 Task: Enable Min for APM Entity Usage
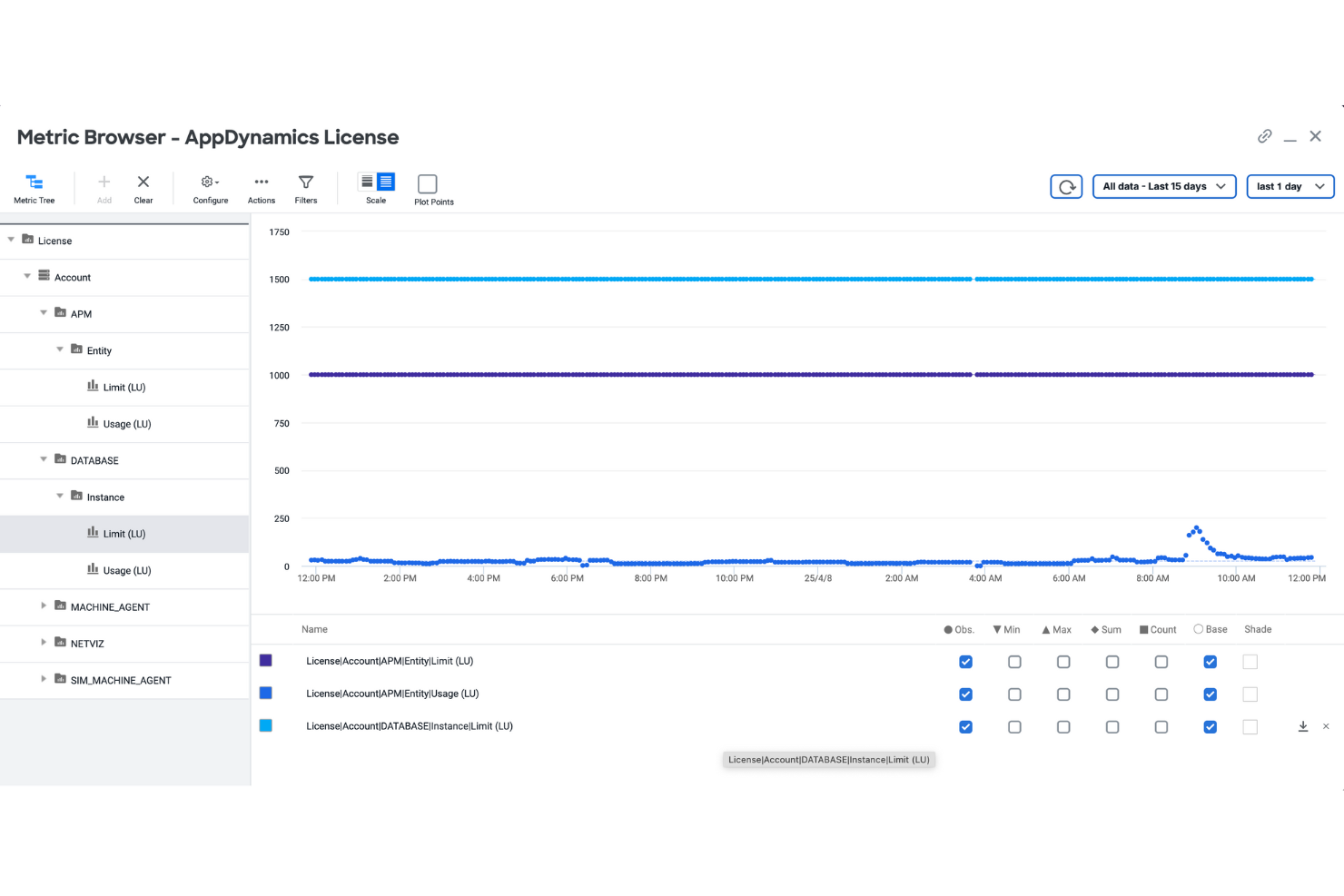(1014, 694)
